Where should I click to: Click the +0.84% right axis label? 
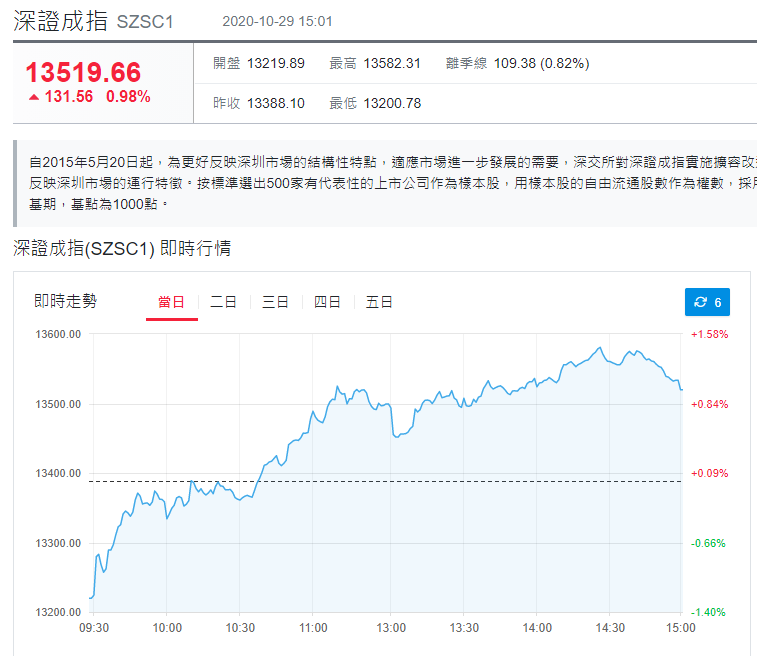[x=709, y=404]
